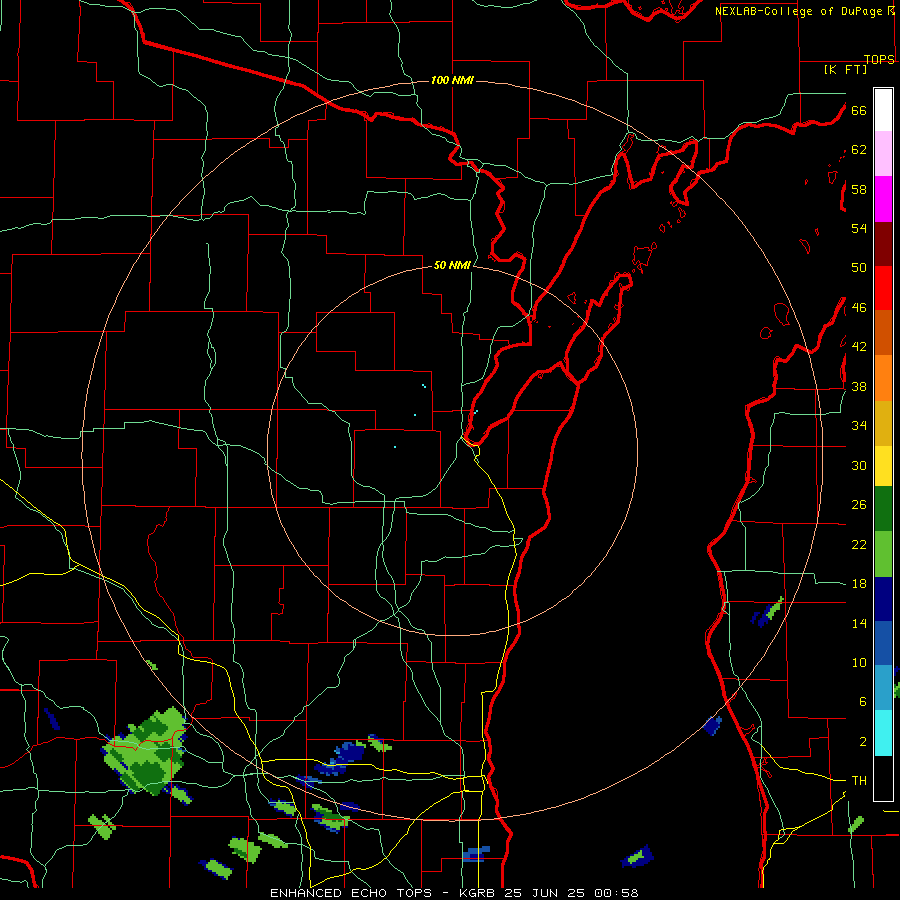Screen dimensions: 900x900
Task: Click the 66 legend value
Action: tap(859, 110)
